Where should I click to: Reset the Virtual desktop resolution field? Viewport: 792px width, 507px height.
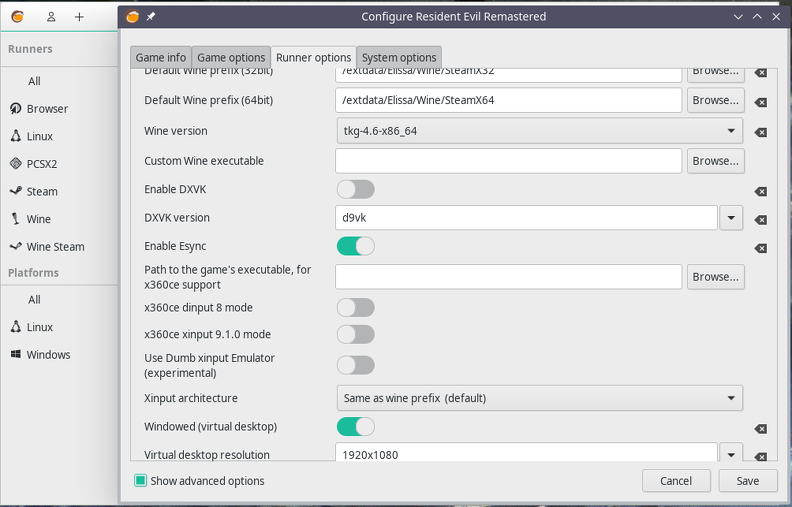pos(761,457)
